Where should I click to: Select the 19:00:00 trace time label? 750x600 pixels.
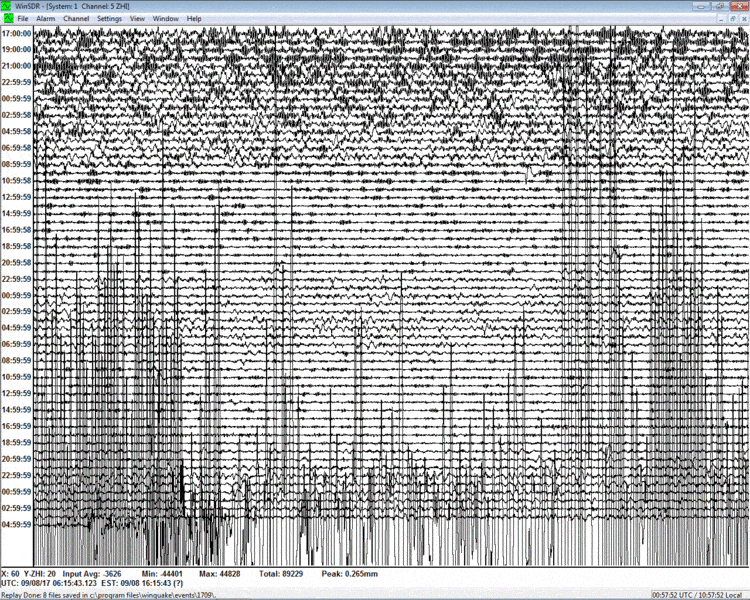click(x=17, y=49)
